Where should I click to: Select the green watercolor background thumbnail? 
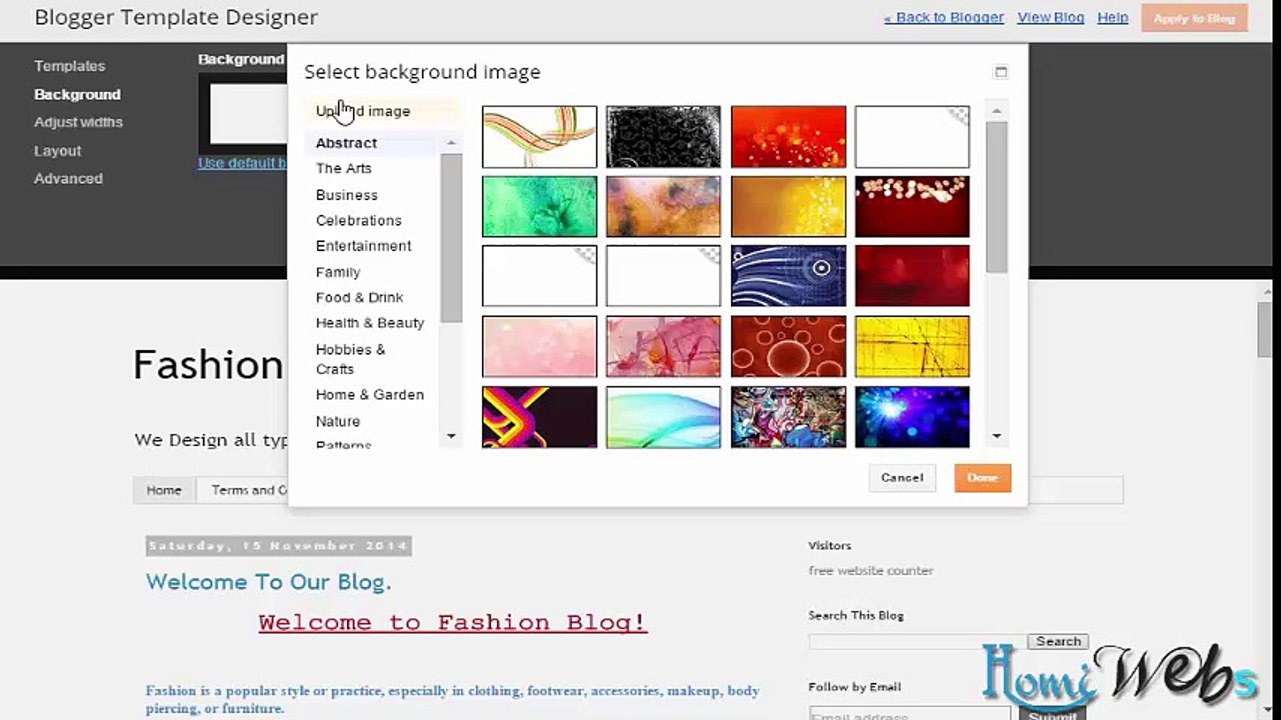pyautogui.click(x=539, y=207)
